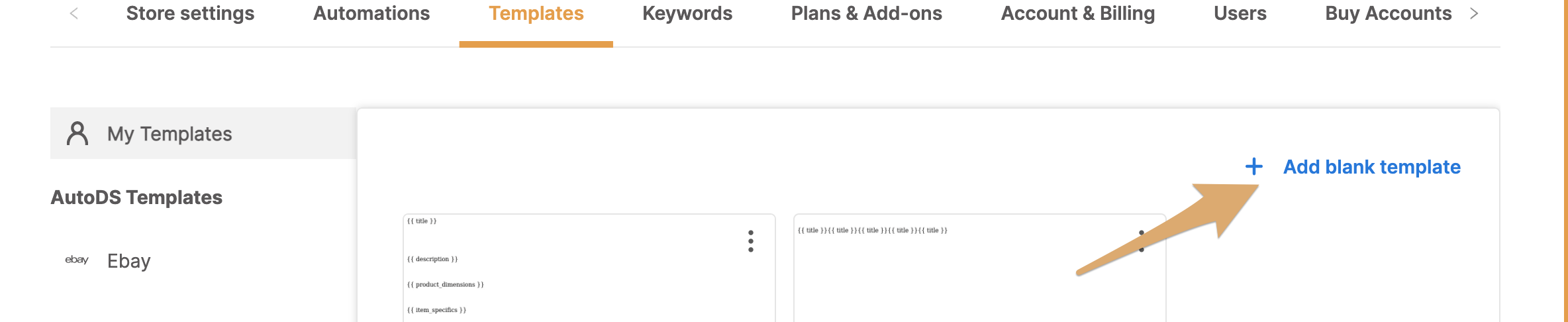Open the Buy Accounts tab
The height and width of the screenshot is (322, 1568).
click(x=1388, y=14)
